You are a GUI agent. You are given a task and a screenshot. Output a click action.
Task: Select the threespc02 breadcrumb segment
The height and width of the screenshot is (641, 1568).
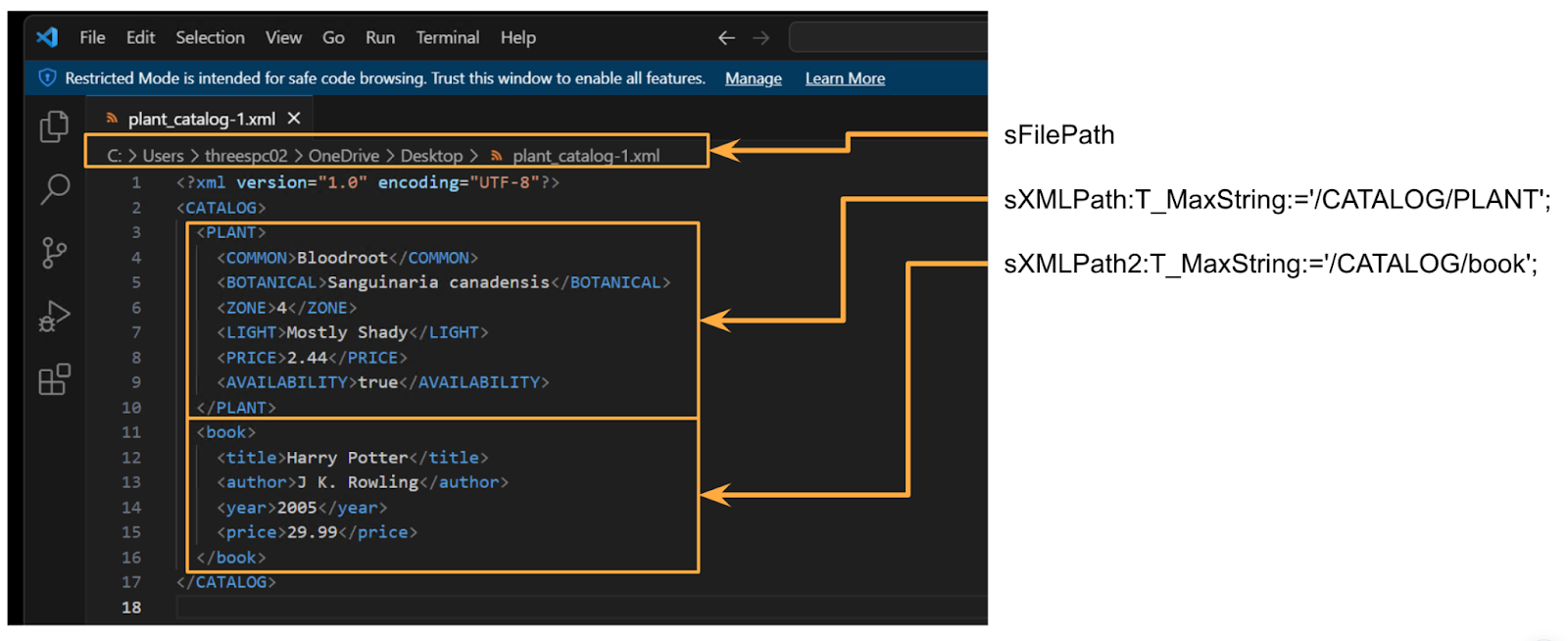(x=246, y=156)
